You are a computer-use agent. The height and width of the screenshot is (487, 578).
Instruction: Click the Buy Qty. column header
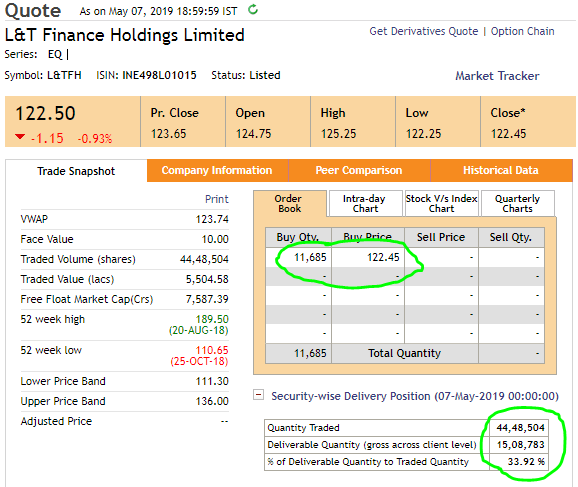click(298, 237)
